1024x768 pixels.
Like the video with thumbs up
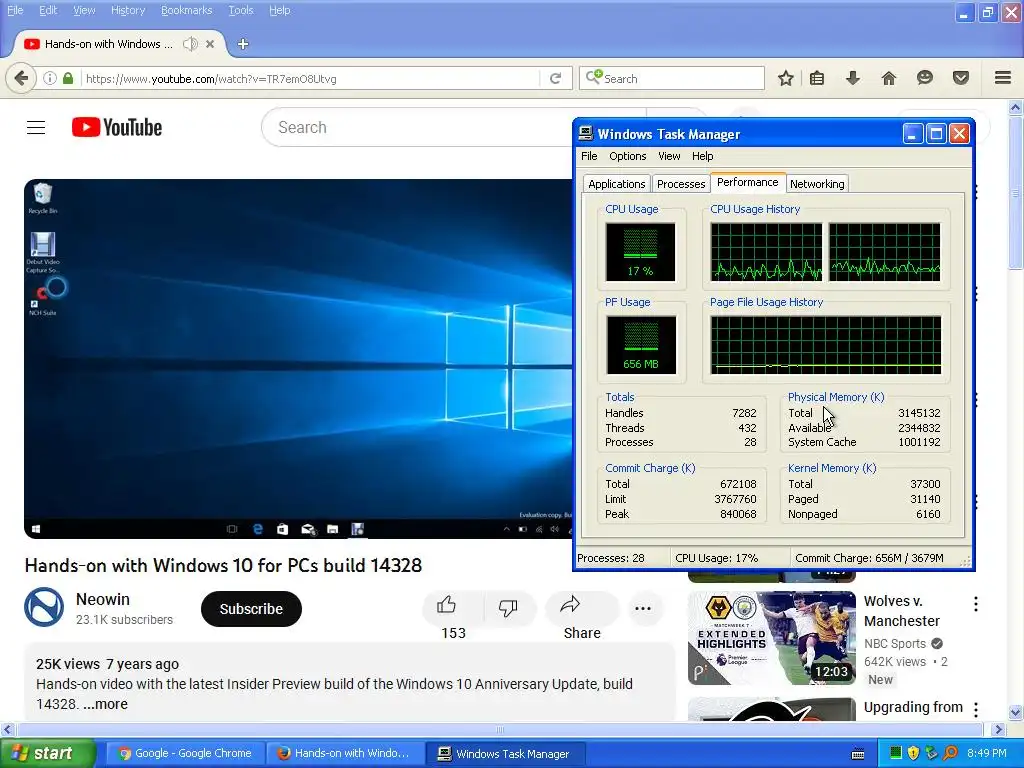(447, 605)
